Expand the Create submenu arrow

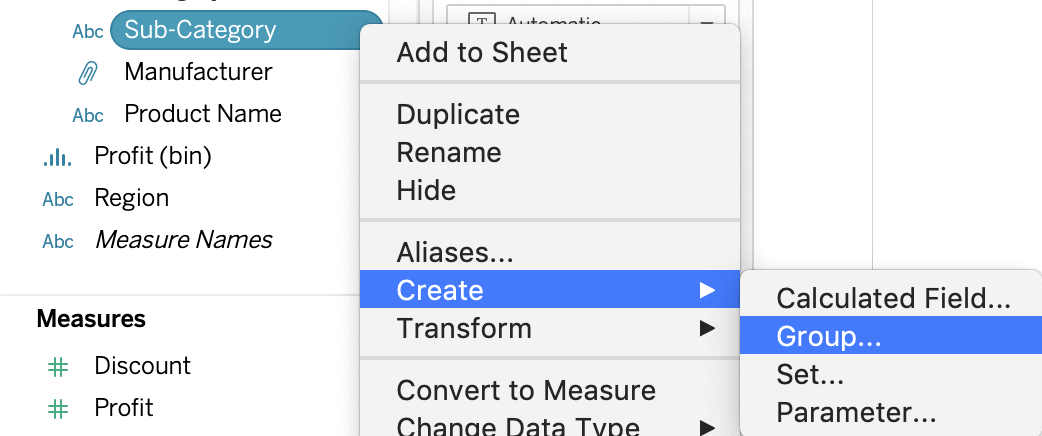tap(707, 290)
